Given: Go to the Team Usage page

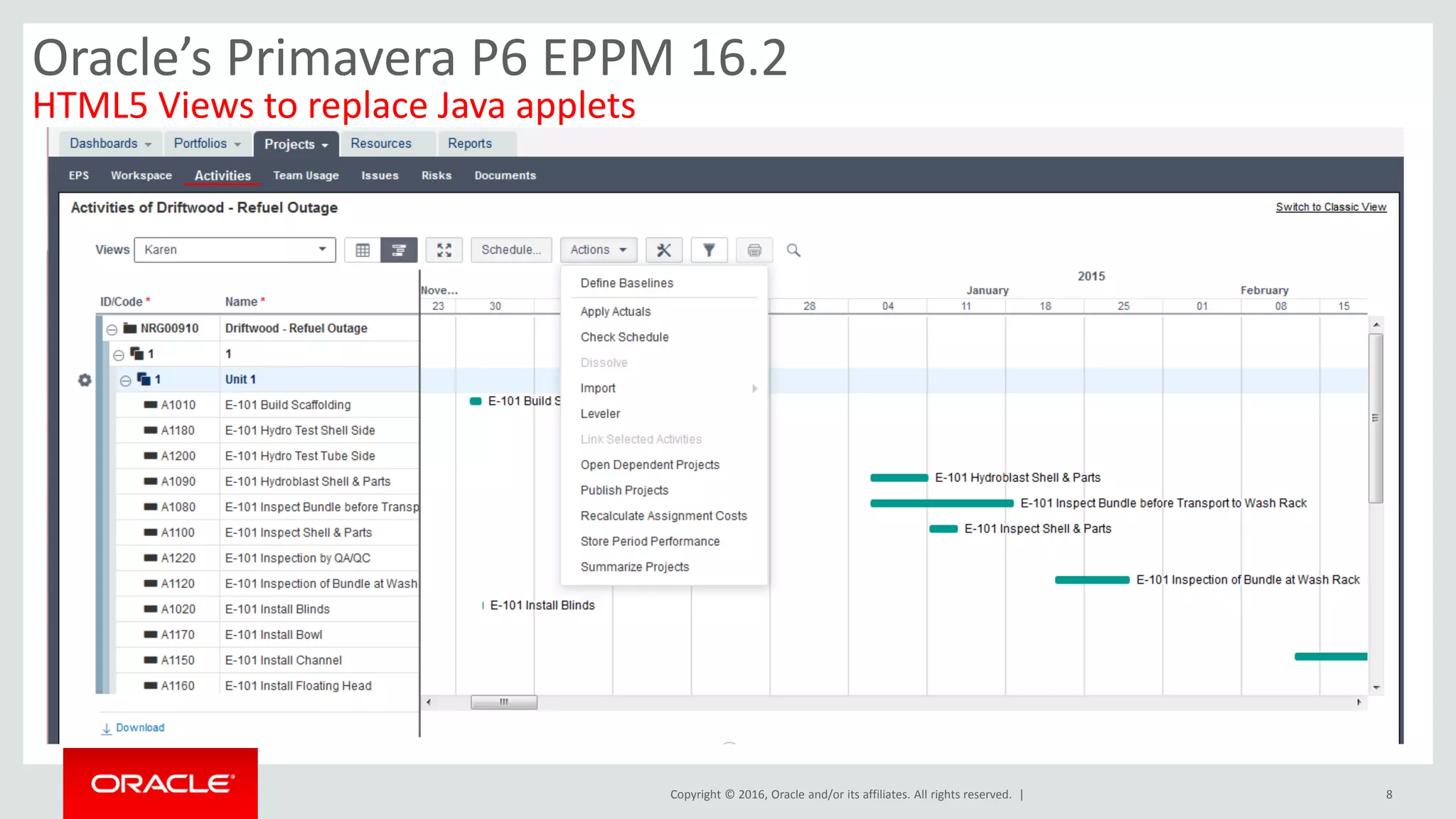Looking at the screenshot, I should pyautogui.click(x=306, y=176).
